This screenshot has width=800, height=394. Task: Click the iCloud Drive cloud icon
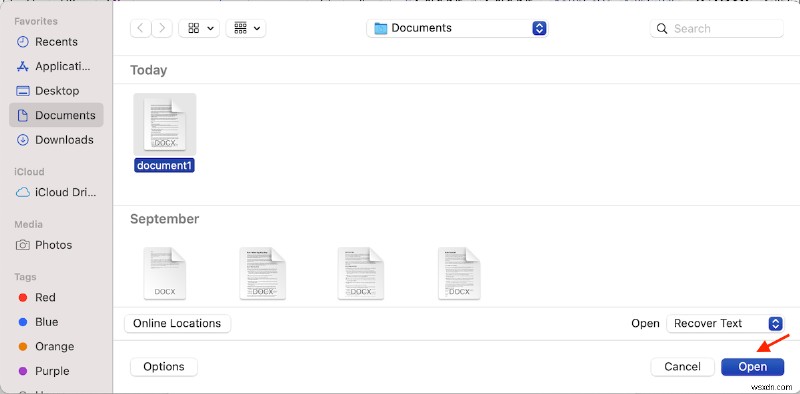tap(22, 193)
